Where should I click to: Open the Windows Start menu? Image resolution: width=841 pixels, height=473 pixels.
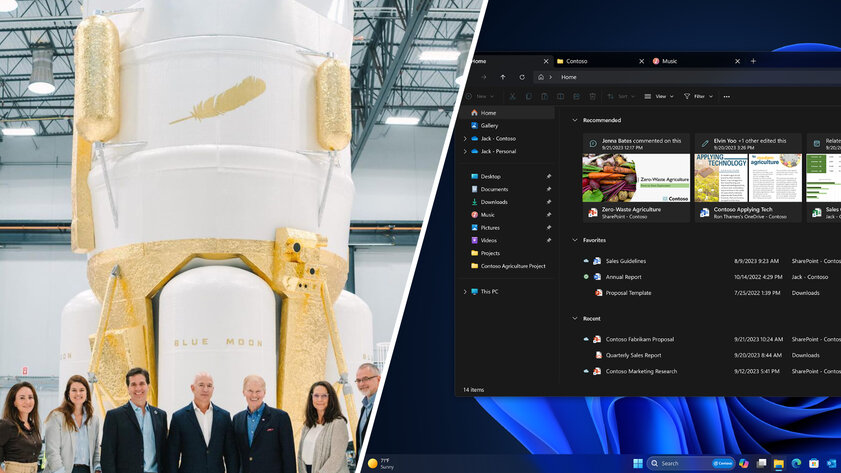point(638,463)
